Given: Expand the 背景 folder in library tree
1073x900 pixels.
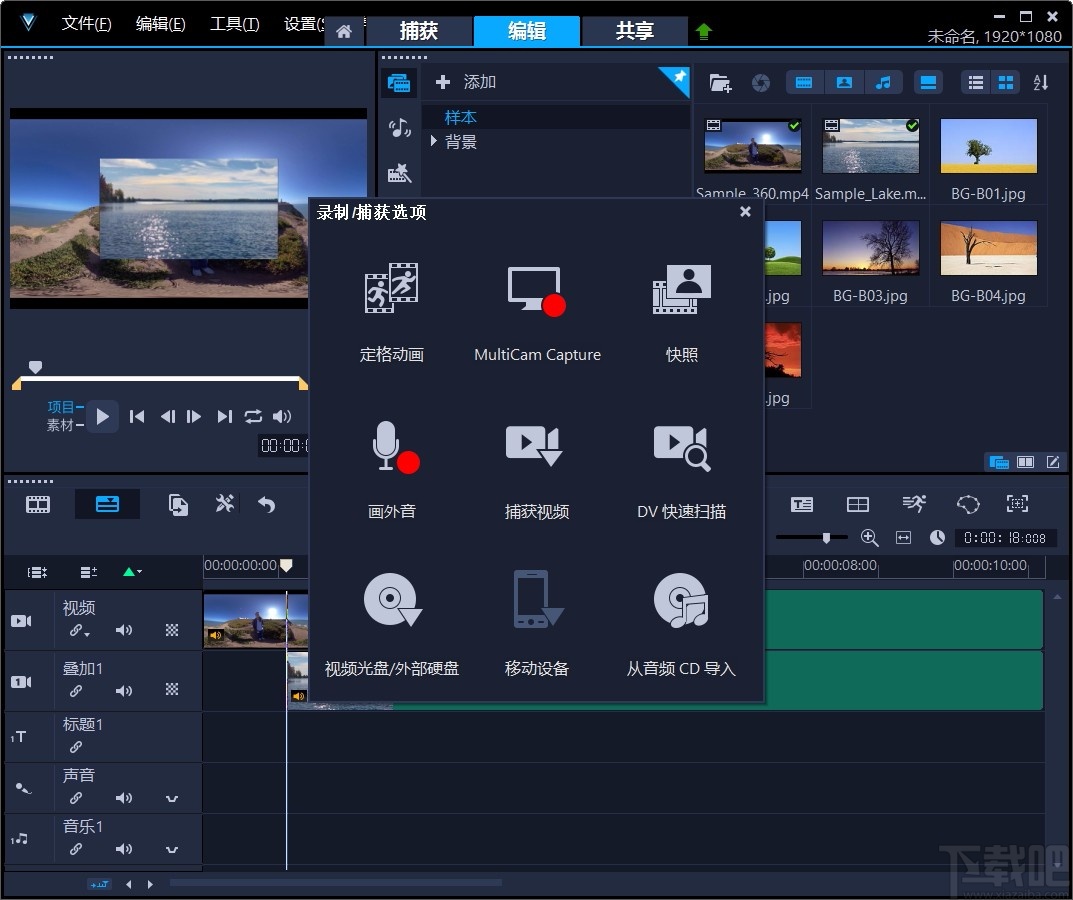Looking at the screenshot, I should [x=434, y=142].
